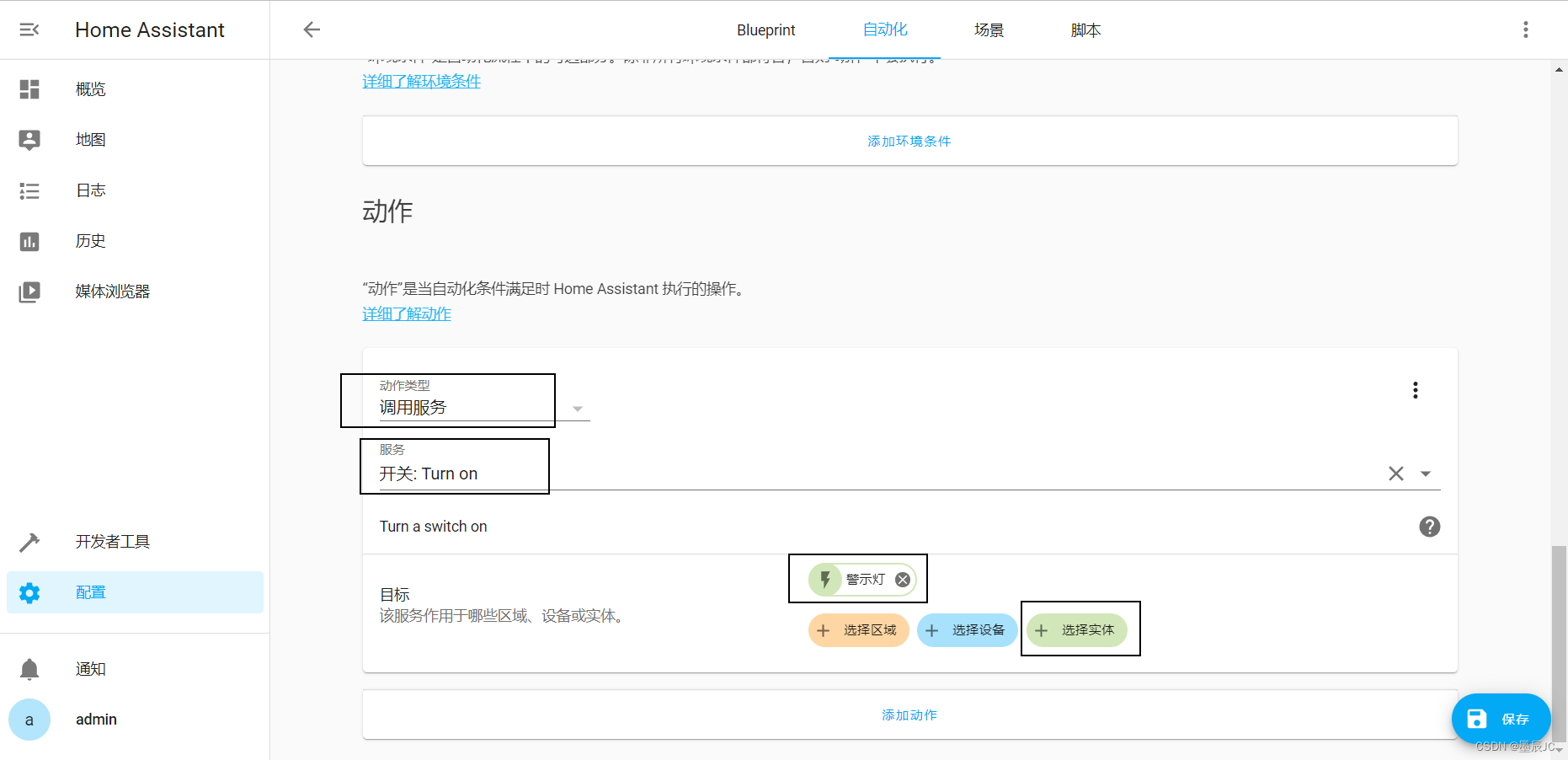Click the admin user avatar
This screenshot has height=760, width=1568.
[x=29, y=720]
